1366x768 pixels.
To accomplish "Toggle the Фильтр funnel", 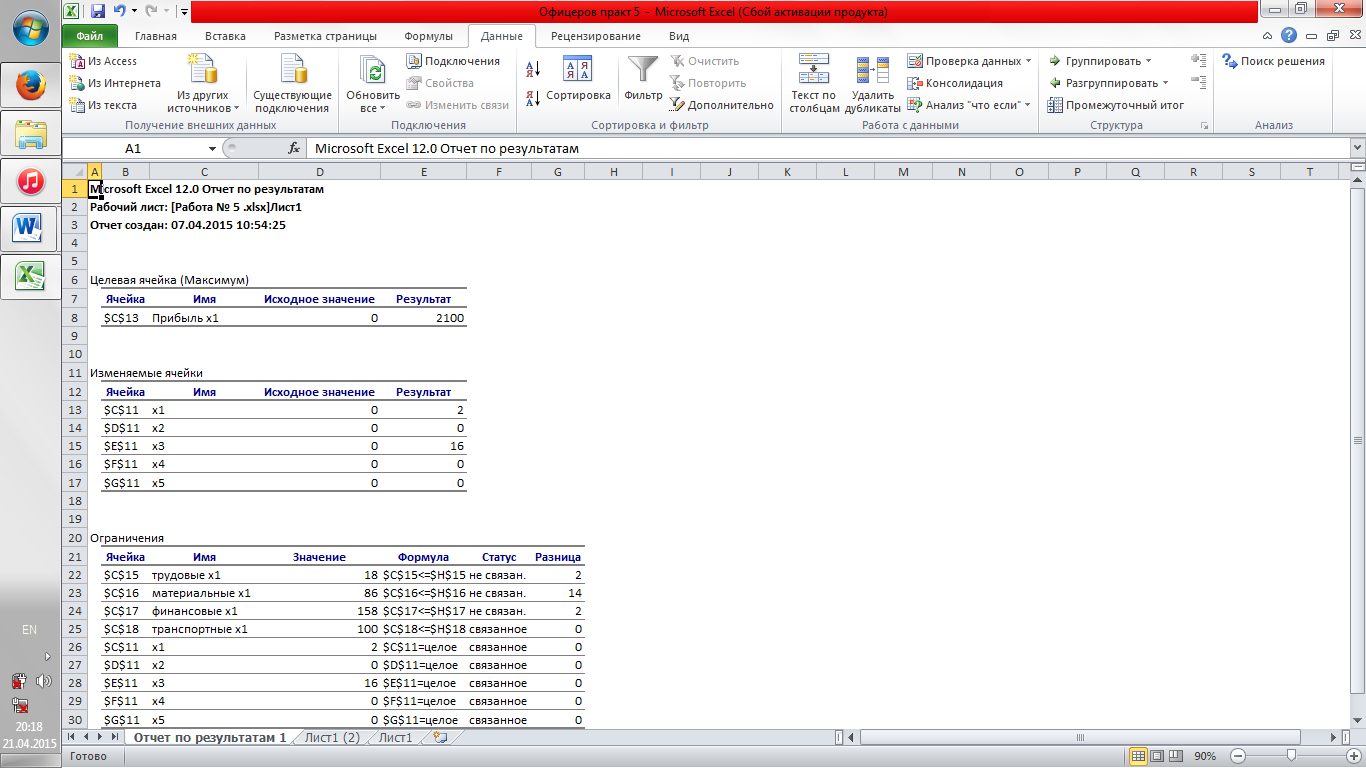I will 643,80.
